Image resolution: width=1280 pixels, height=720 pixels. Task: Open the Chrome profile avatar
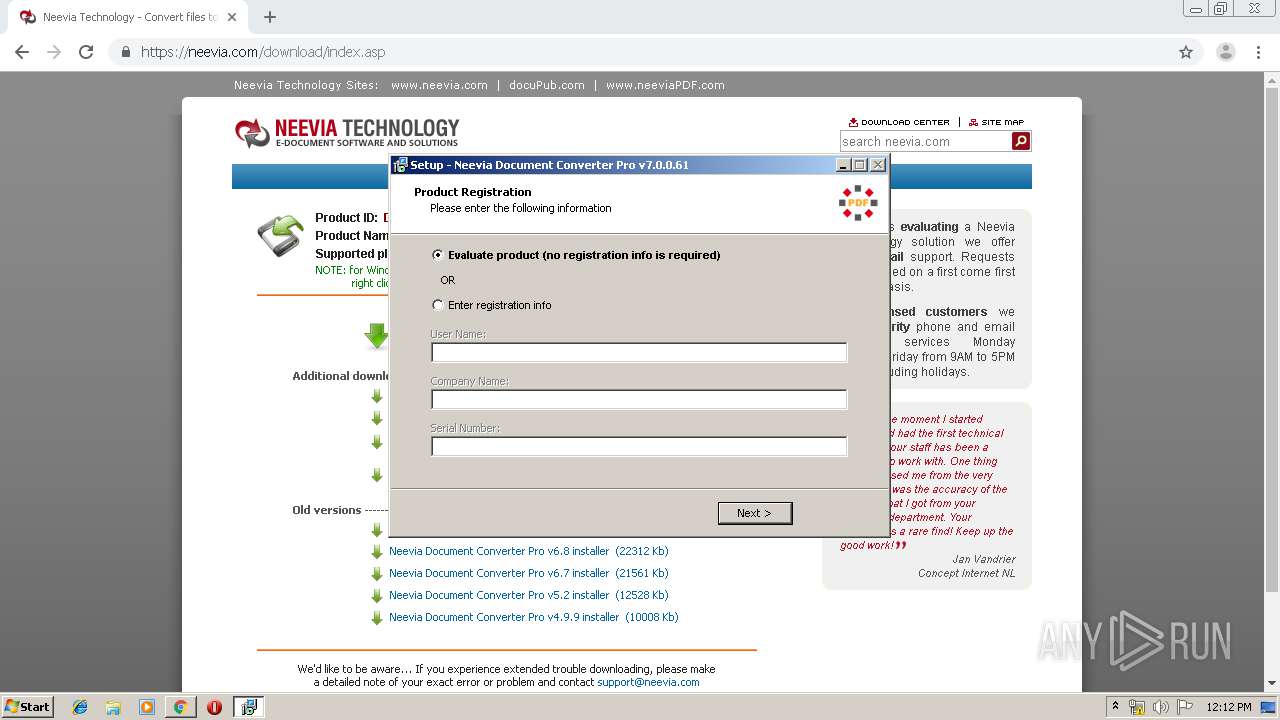point(1226,52)
